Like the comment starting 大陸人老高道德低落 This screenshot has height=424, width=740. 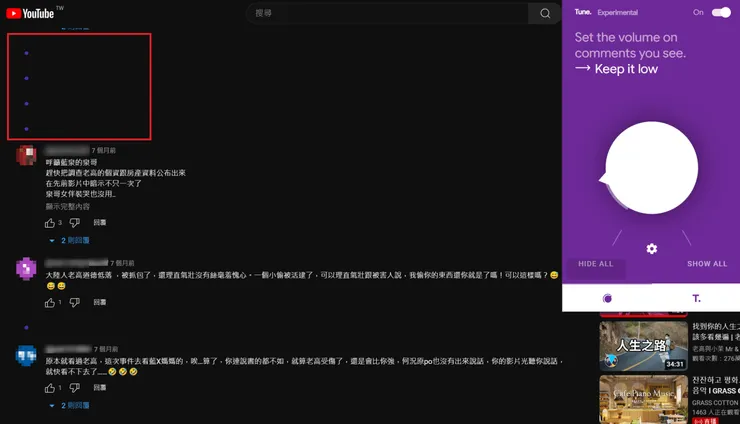coord(50,303)
